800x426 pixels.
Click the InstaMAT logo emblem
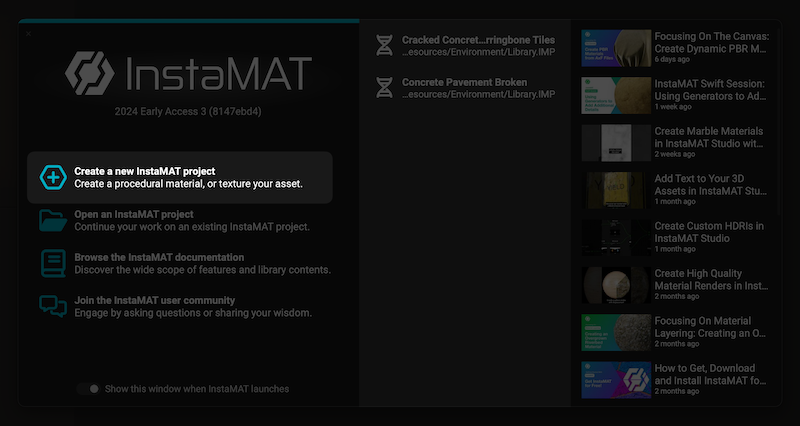coord(90,73)
